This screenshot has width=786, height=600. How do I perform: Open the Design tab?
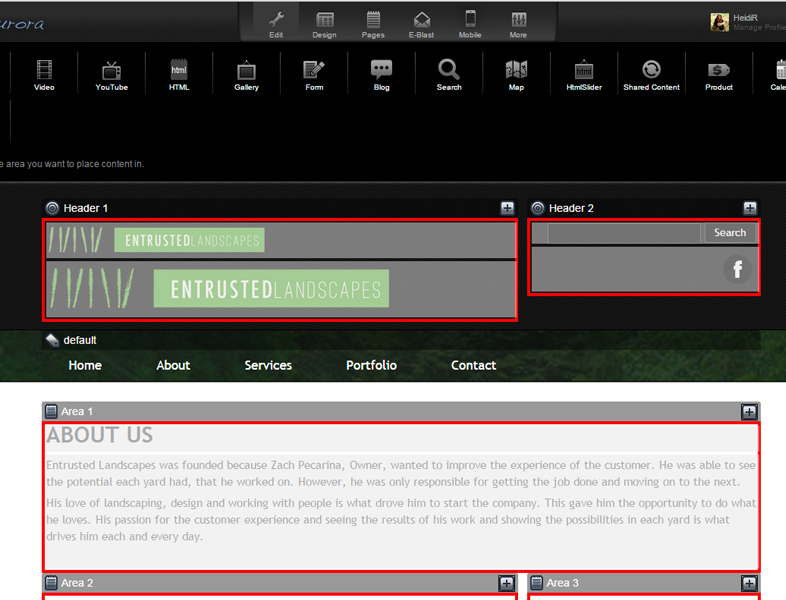pos(324,24)
